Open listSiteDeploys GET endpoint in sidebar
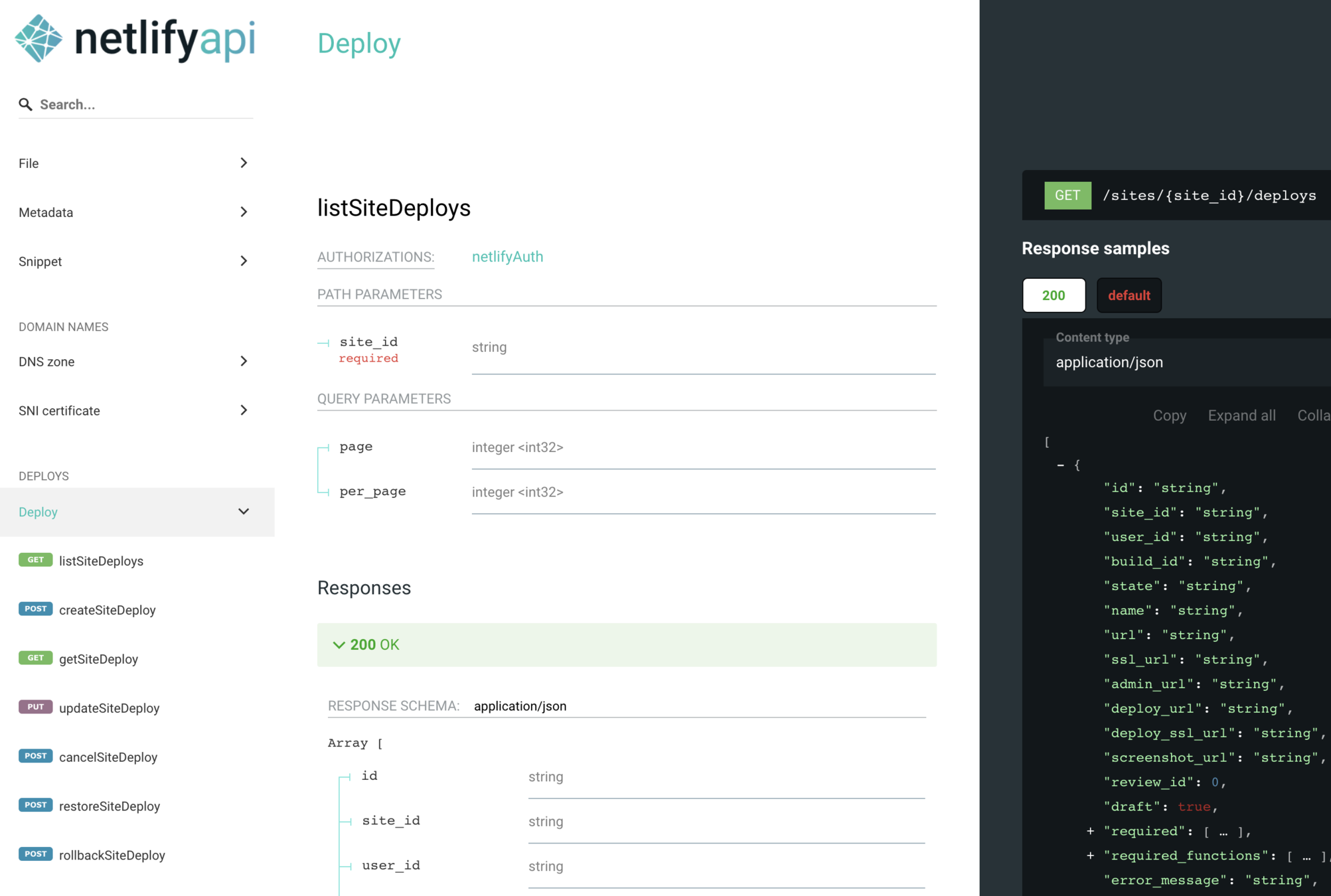 (x=101, y=561)
